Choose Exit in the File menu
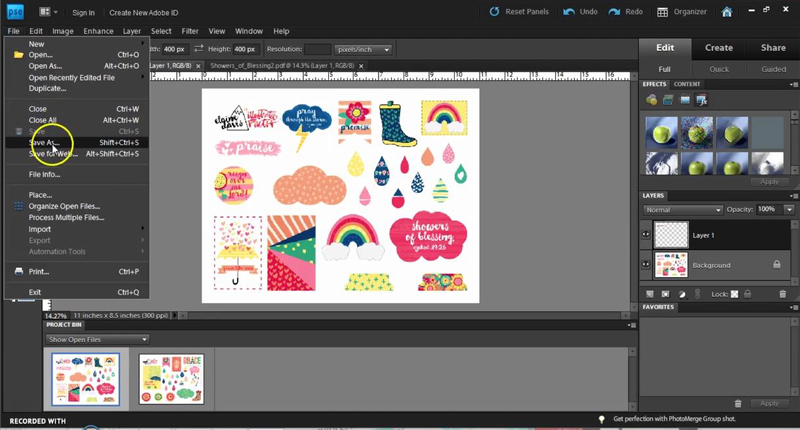This screenshot has height=430, width=800. [77, 292]
